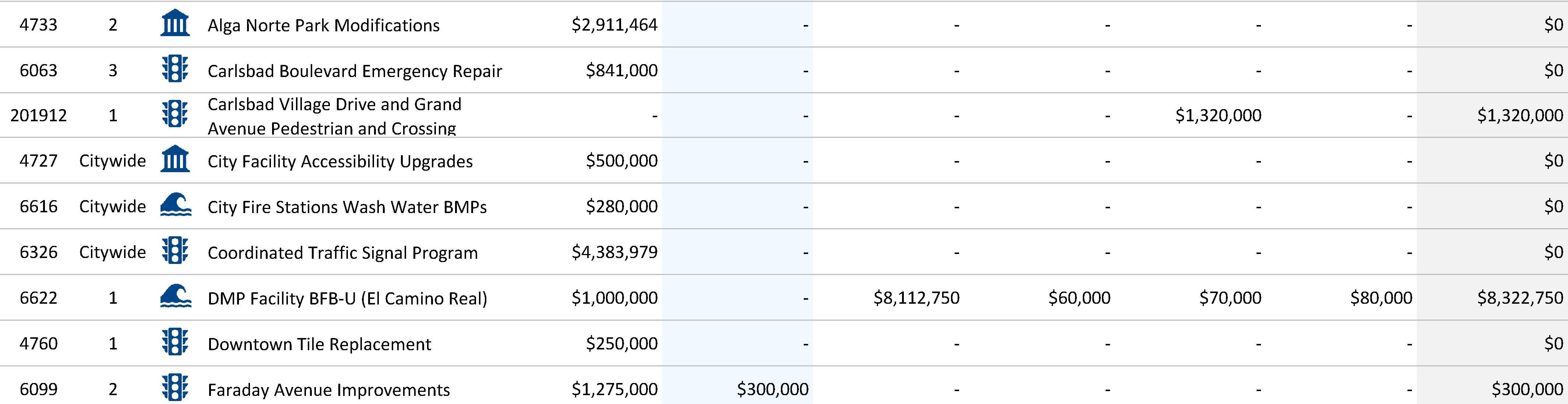Image resolution: width=1568 pixels, height=404 pixels.
Task: Click the $2,911,464 amount for Alga Norte Park
Action: point(614,24)
